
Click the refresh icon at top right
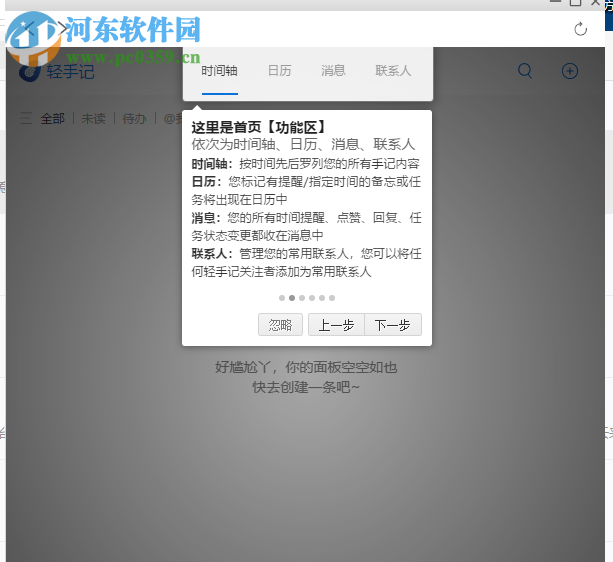tap(581, 29)
